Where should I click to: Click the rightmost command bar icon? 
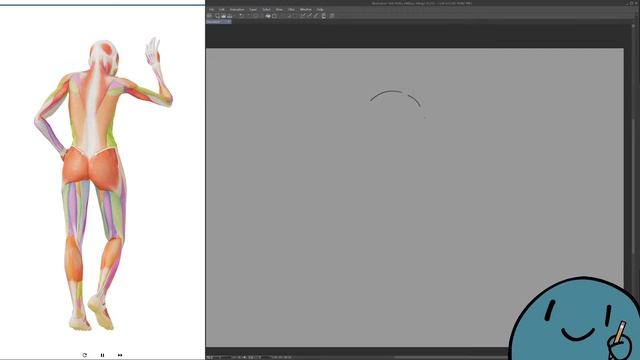(332, 16)
